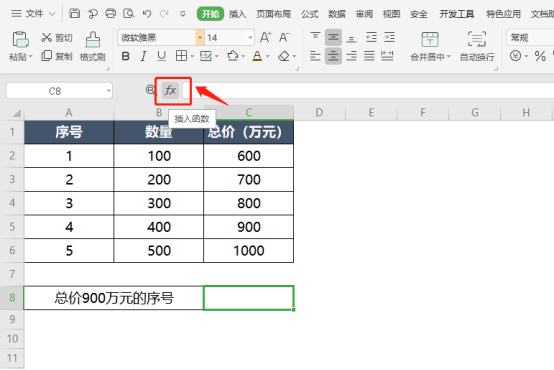Click the font color A swatch

click(x=257, y=56)
